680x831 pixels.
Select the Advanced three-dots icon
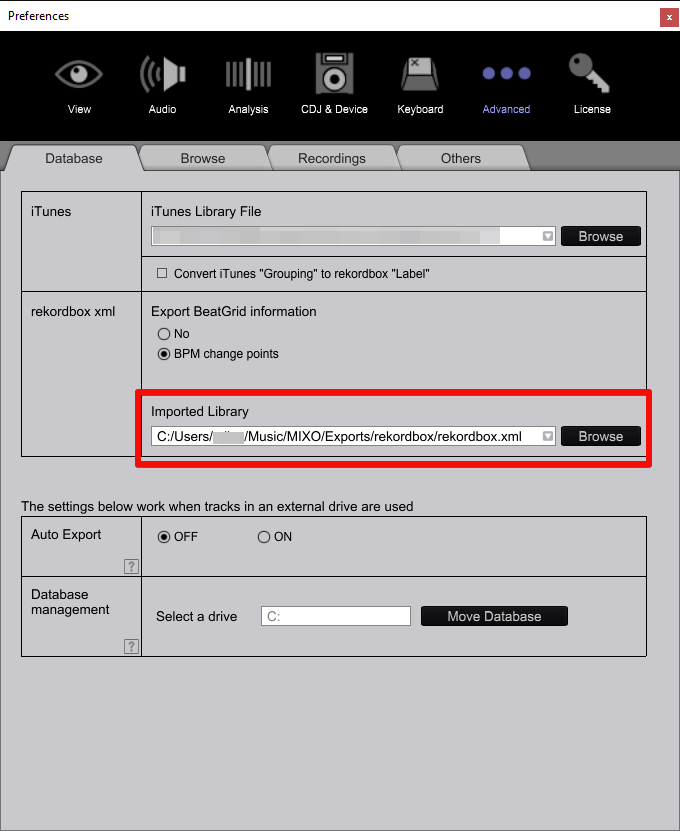[x=506, y=73]
